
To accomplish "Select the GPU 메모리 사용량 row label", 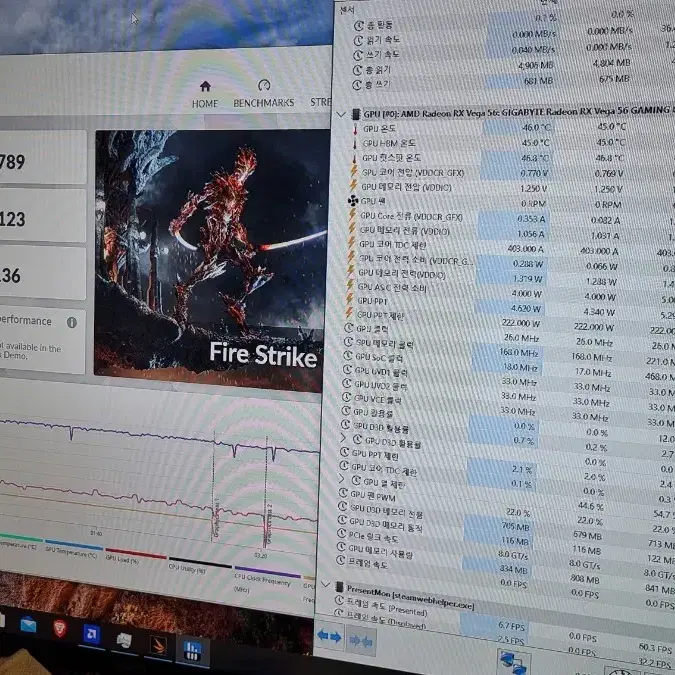I will click(380, 551).
